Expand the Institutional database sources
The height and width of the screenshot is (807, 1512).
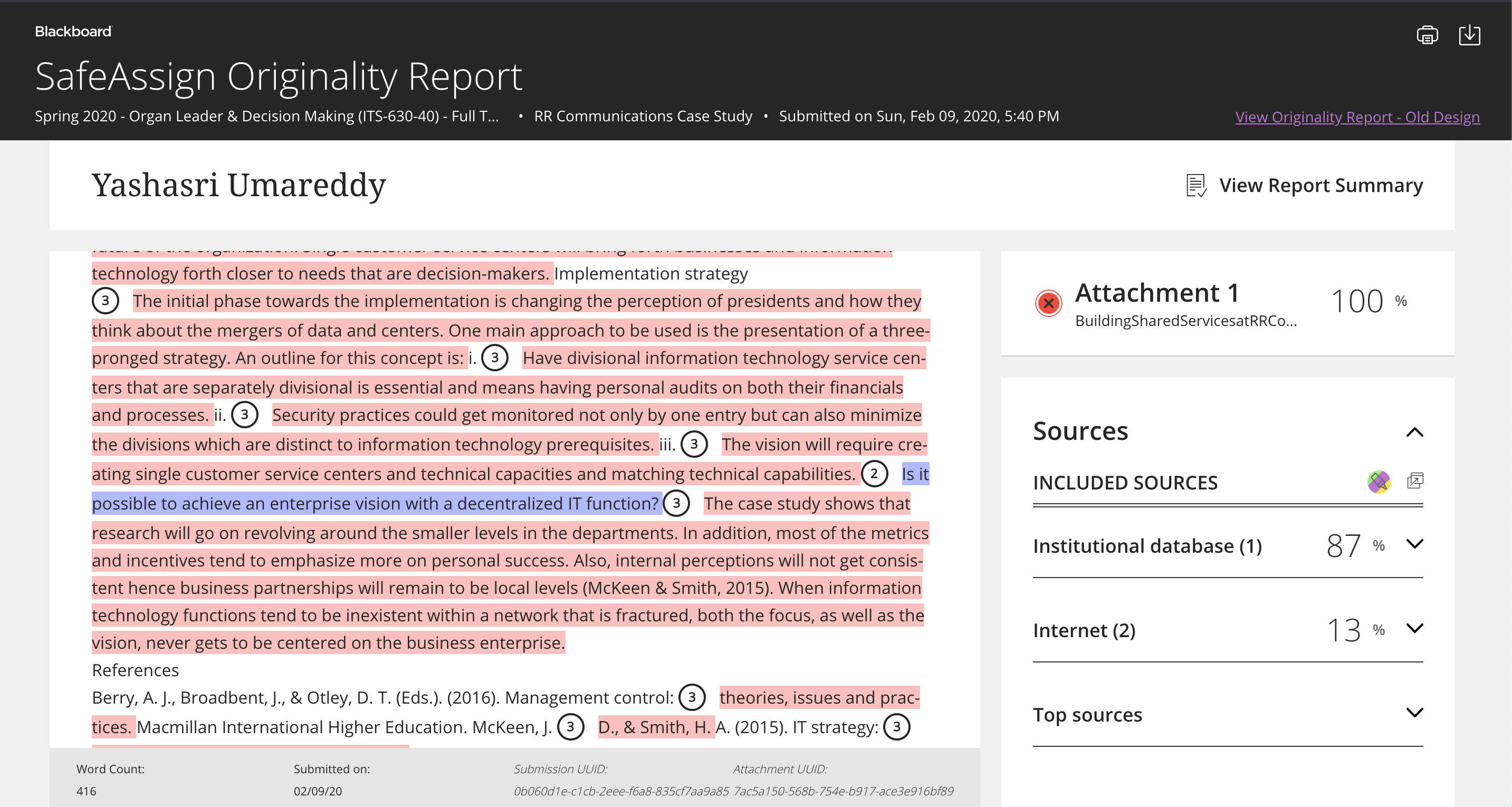pyautogui.click(x=1414, y=544)
